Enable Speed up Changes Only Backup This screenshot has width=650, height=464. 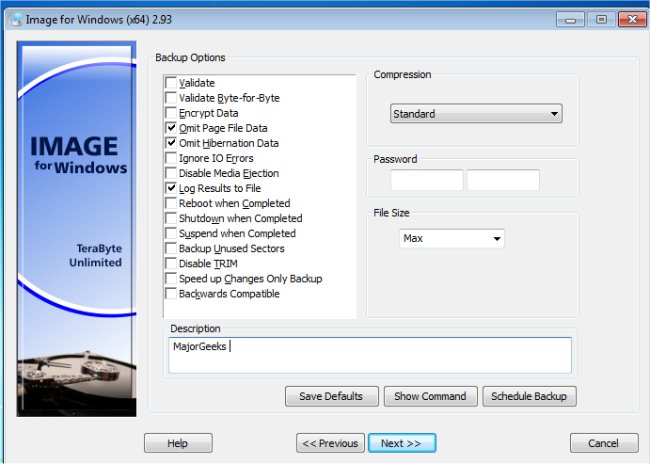point(171,278)
